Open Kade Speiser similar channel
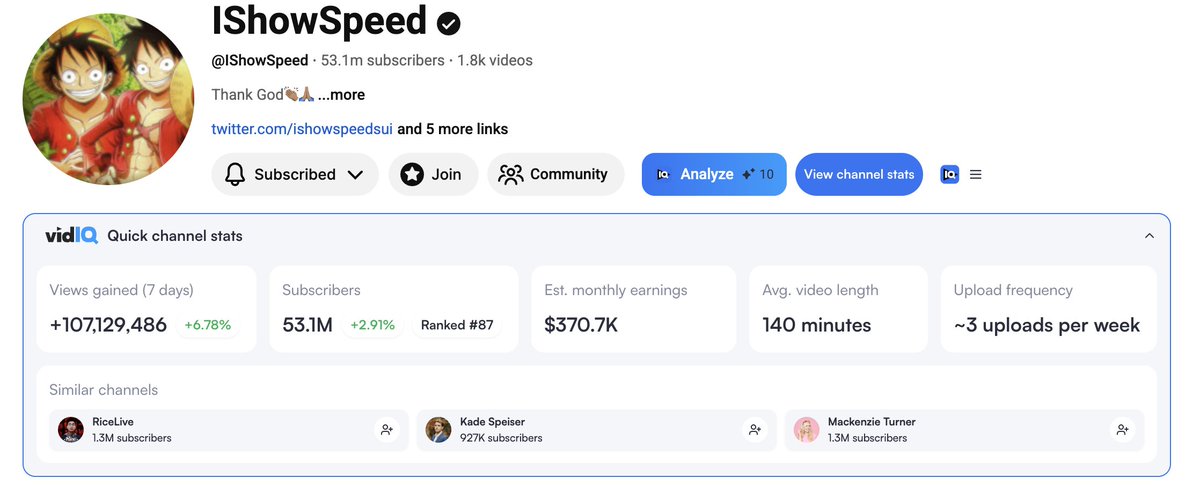Screen dimensions: 1200x485 tap(596, 430)
